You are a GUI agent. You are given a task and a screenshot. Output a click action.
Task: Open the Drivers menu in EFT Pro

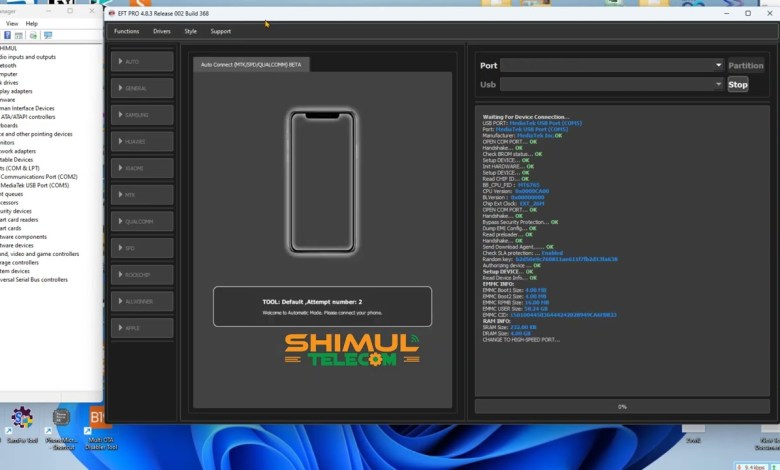point(162,31)
